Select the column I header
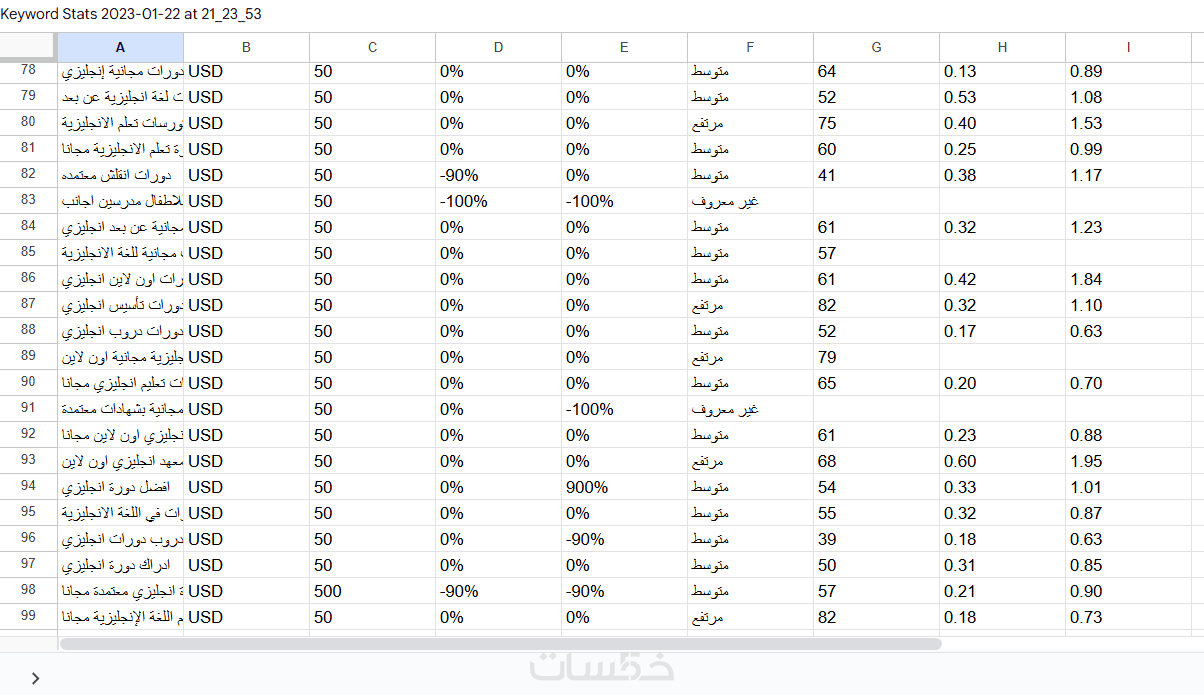1204x695 pixels. pos(1128,47)
